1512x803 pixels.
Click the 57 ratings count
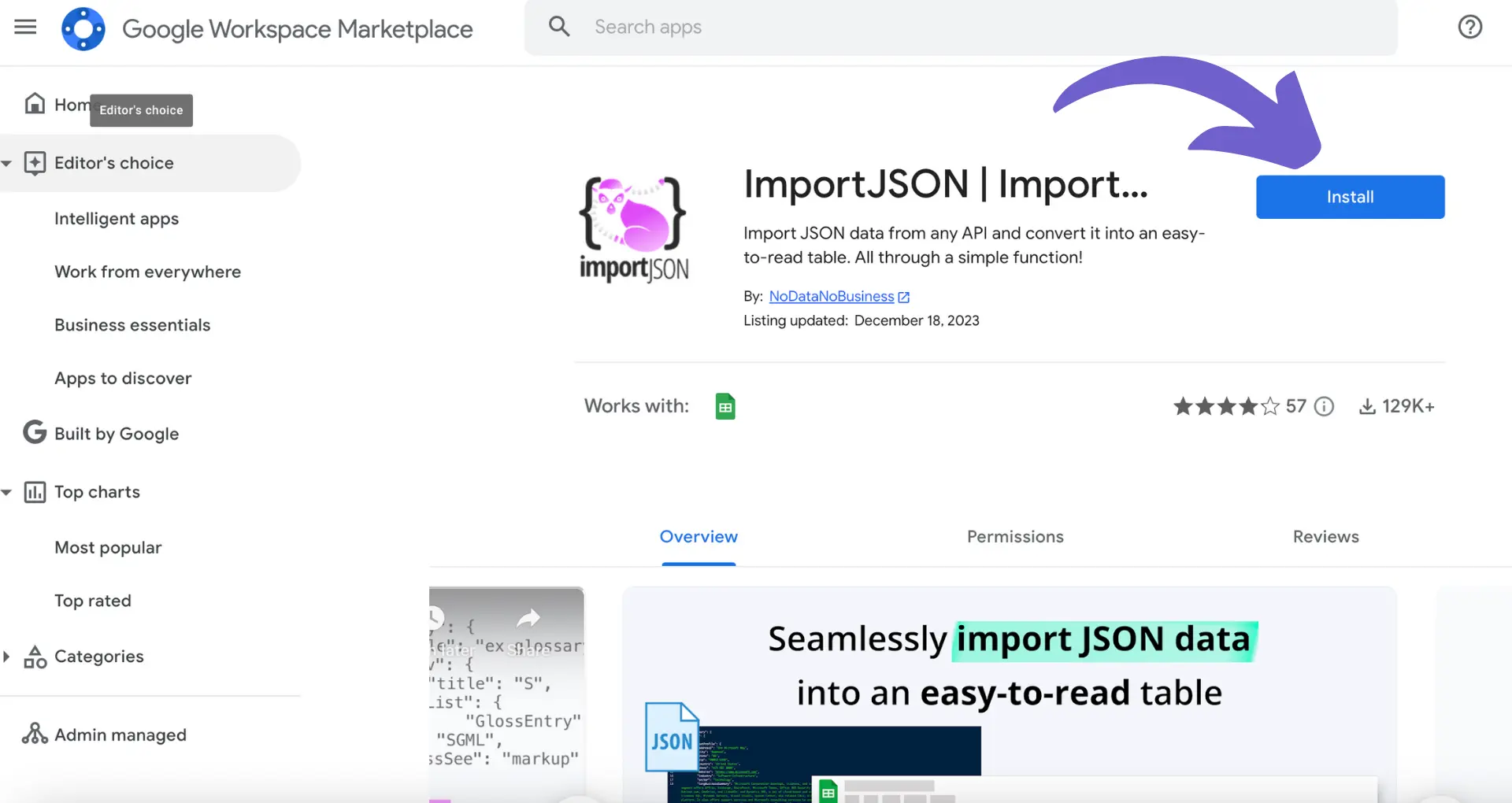(x=1295, y=406)
